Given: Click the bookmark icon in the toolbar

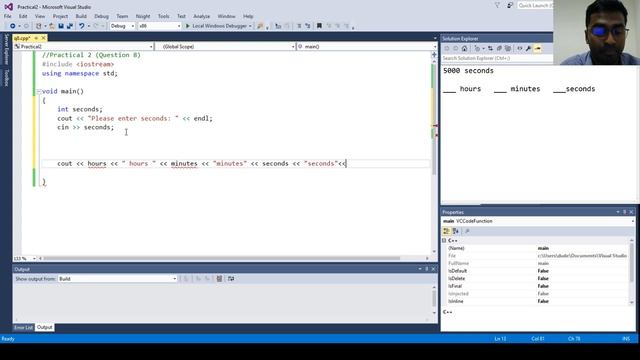Looking at the screenshot, I should 319,26.
